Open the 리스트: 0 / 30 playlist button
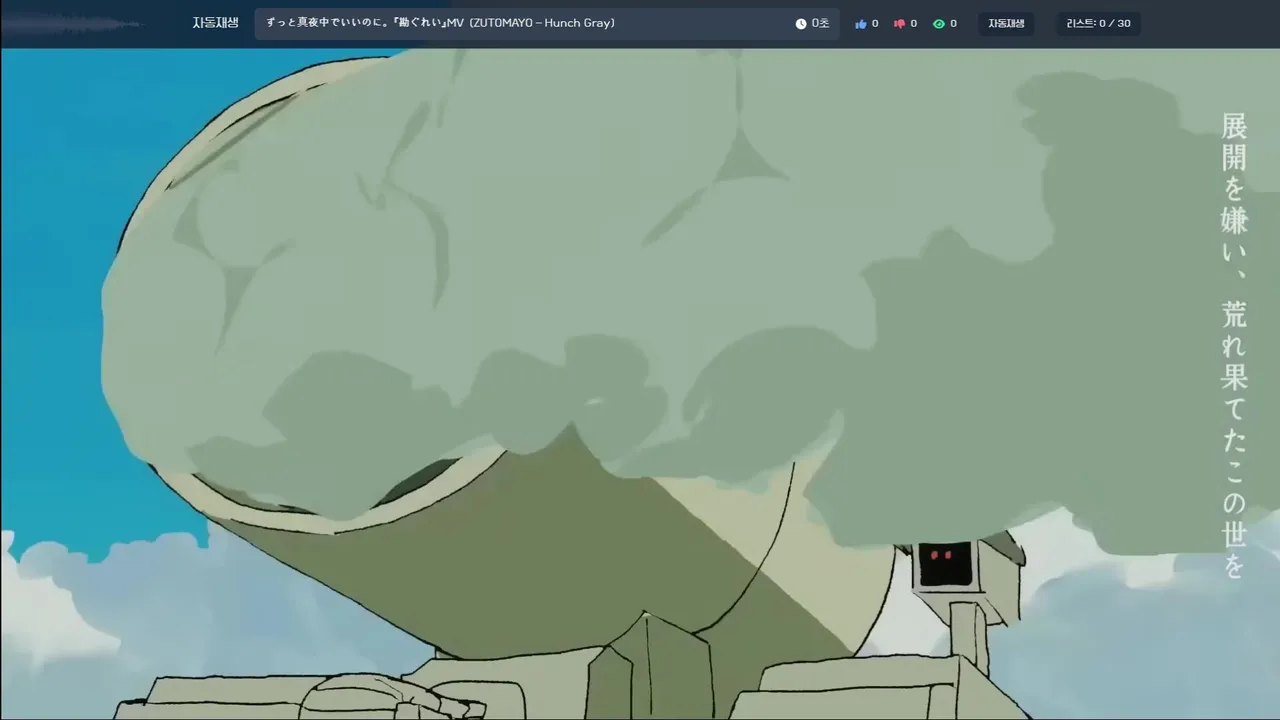This screenshot has height=720, width=1280. coord(1098,24)
